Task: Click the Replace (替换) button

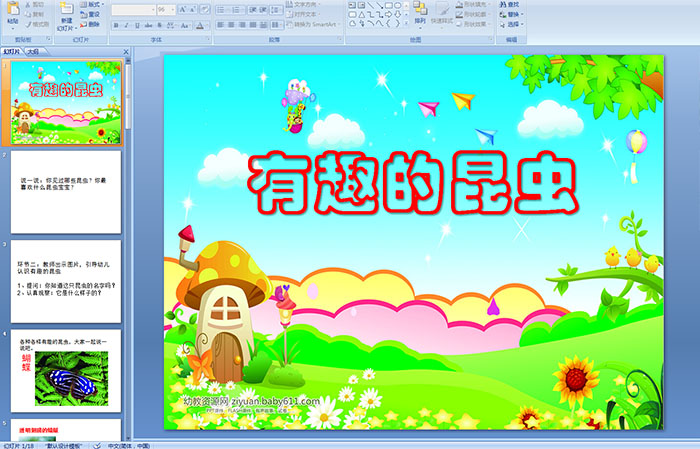Action: pos(512,14)
